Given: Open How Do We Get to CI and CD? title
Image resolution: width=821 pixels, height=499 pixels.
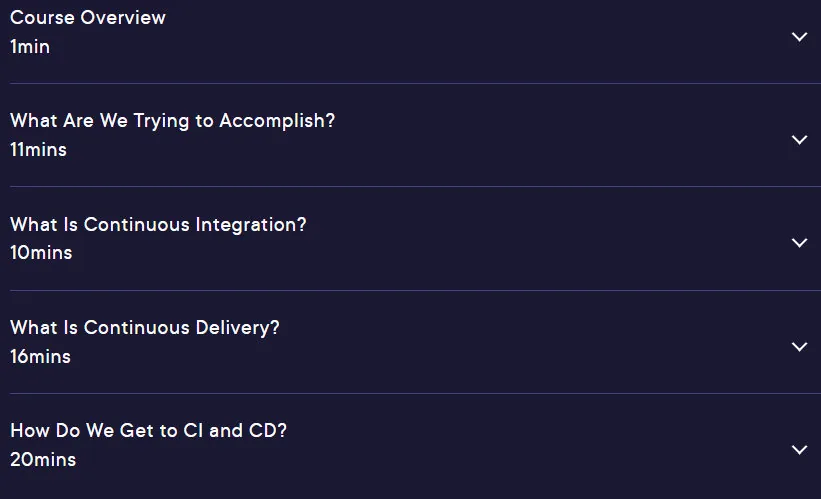Looking at the screenshot, I should [149, 430].
